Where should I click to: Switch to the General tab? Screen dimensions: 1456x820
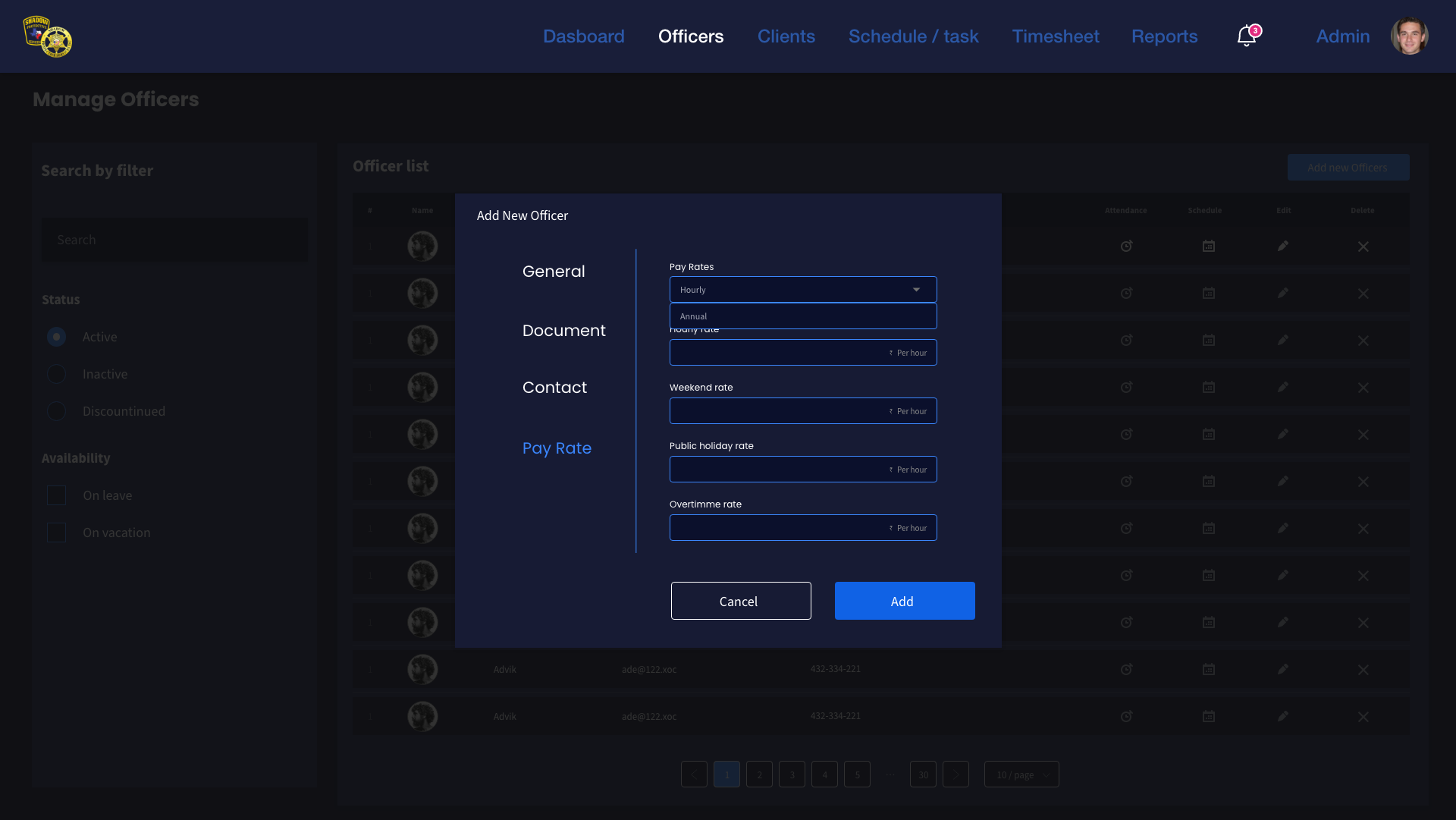[554, 272]
